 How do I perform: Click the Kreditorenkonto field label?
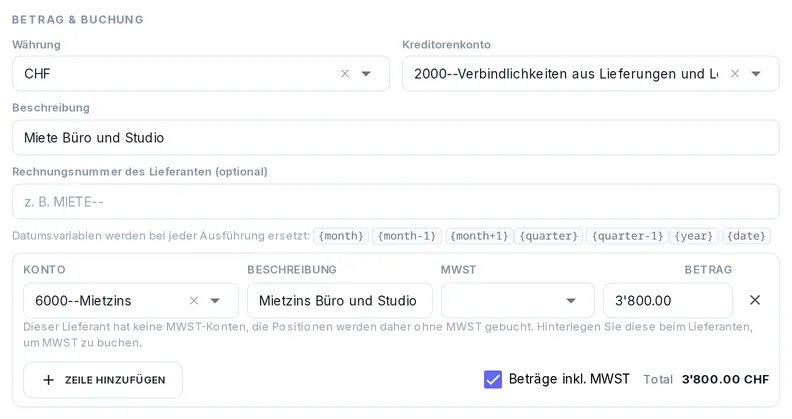pyautogui.click(x=447, y=44)
